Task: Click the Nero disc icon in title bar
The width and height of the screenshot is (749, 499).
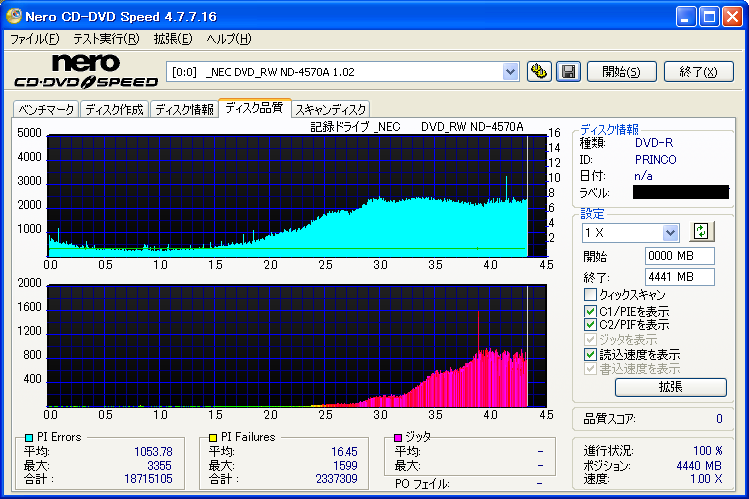Action: pos(13,16)
